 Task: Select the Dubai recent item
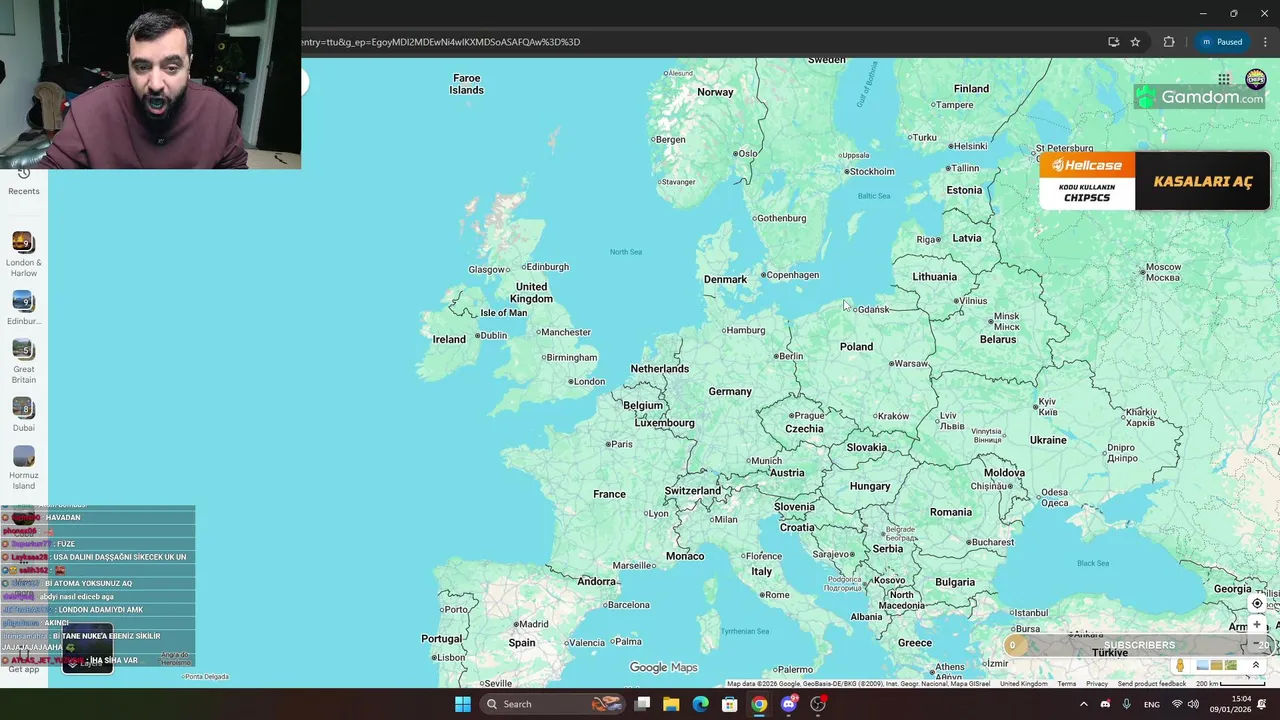click(x=24, y=415)
